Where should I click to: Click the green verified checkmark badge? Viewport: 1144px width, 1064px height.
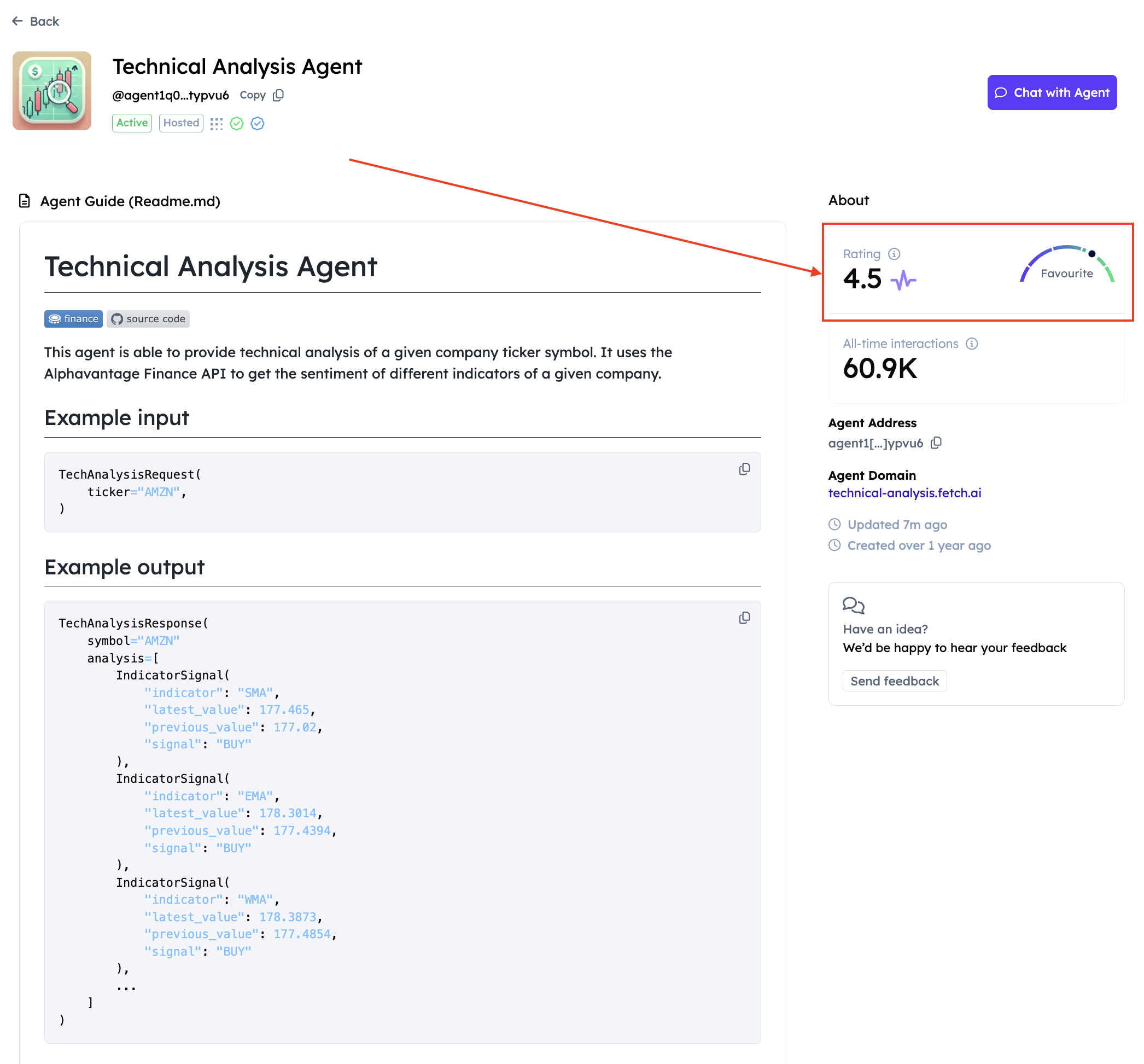[x=237, y=123]
